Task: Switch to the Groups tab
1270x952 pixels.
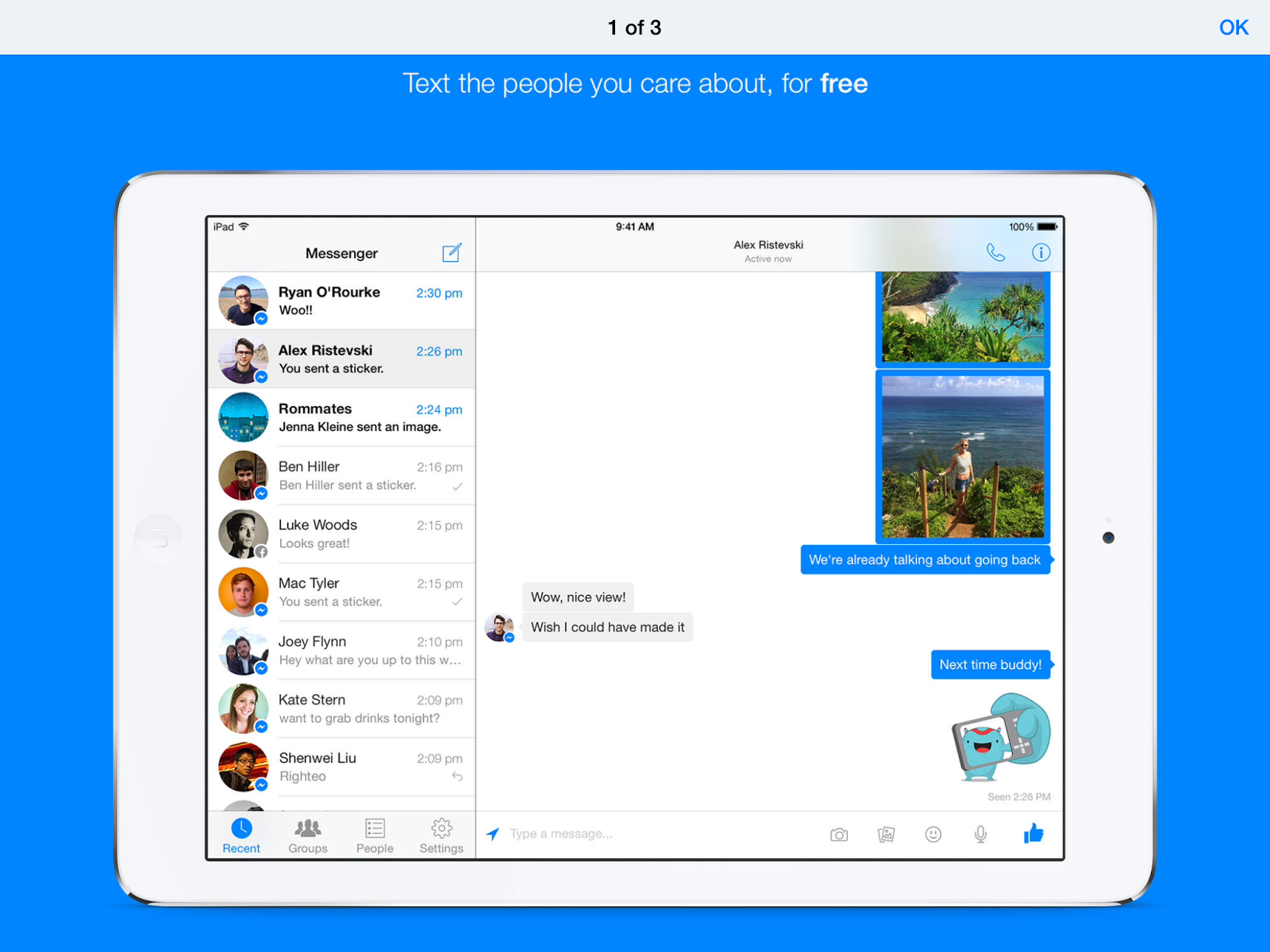Action: click(308, 836)
